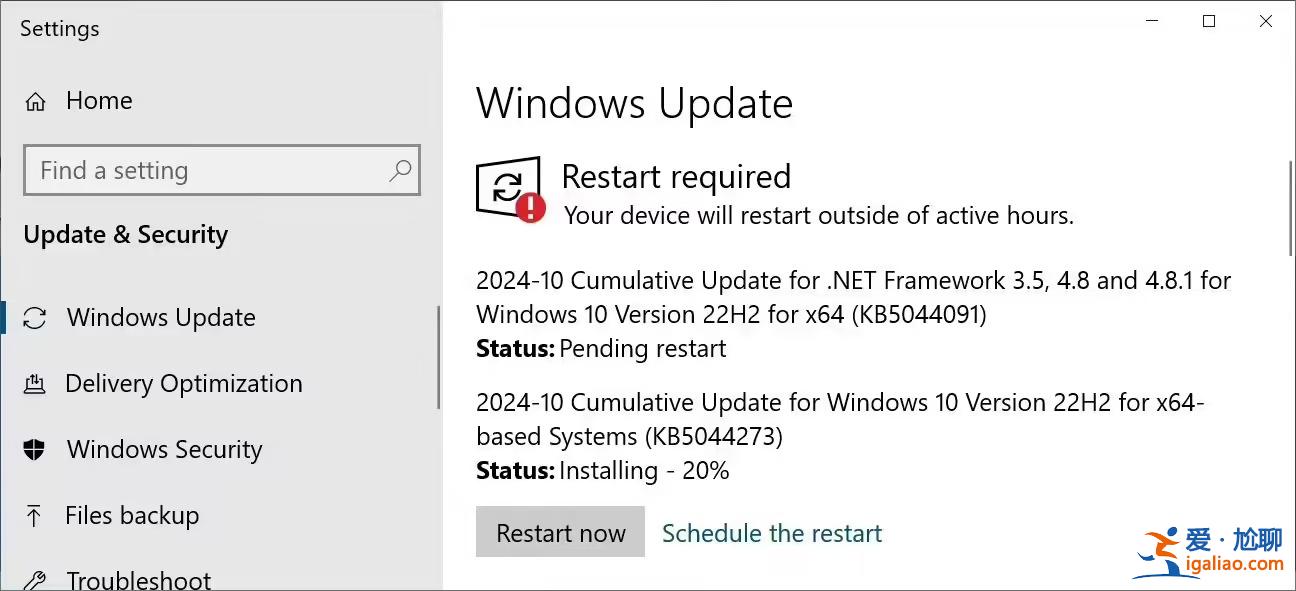Viewport: 1296px width, 591px height.
Task: Switch to the Delivery Optimization section
Action: coord(183,383)
